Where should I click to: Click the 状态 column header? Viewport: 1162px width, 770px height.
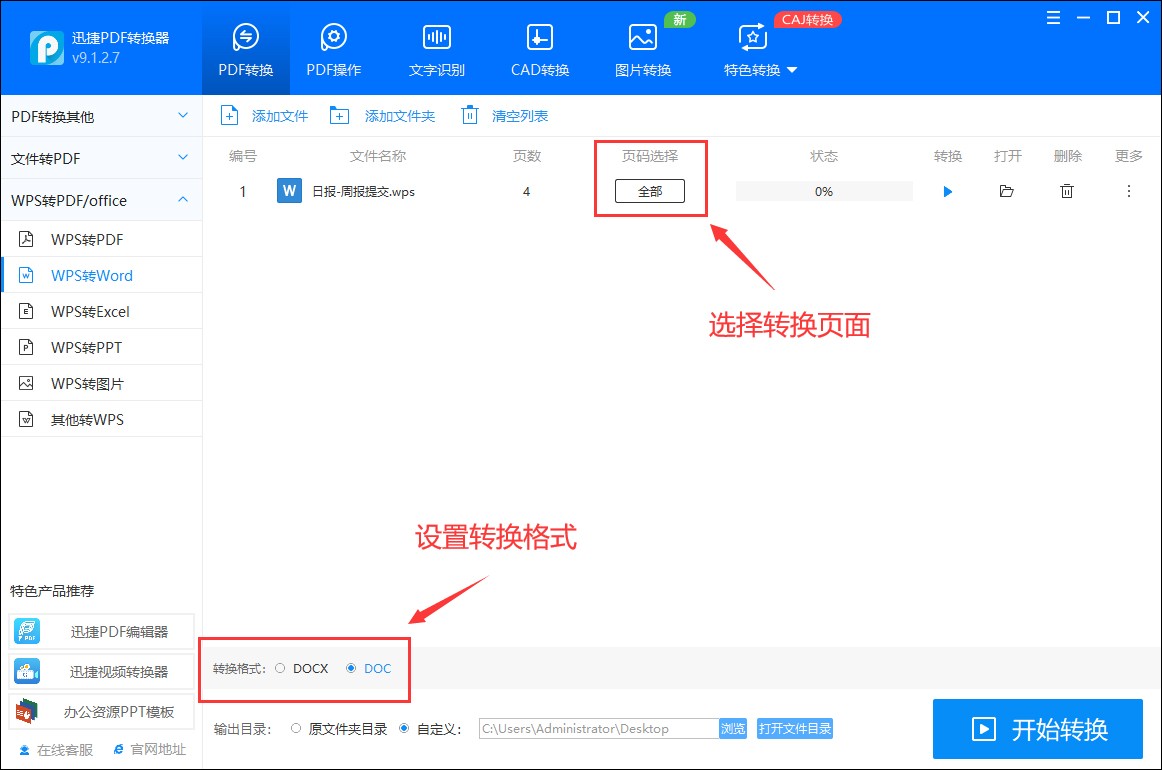[x=824, y=156]
